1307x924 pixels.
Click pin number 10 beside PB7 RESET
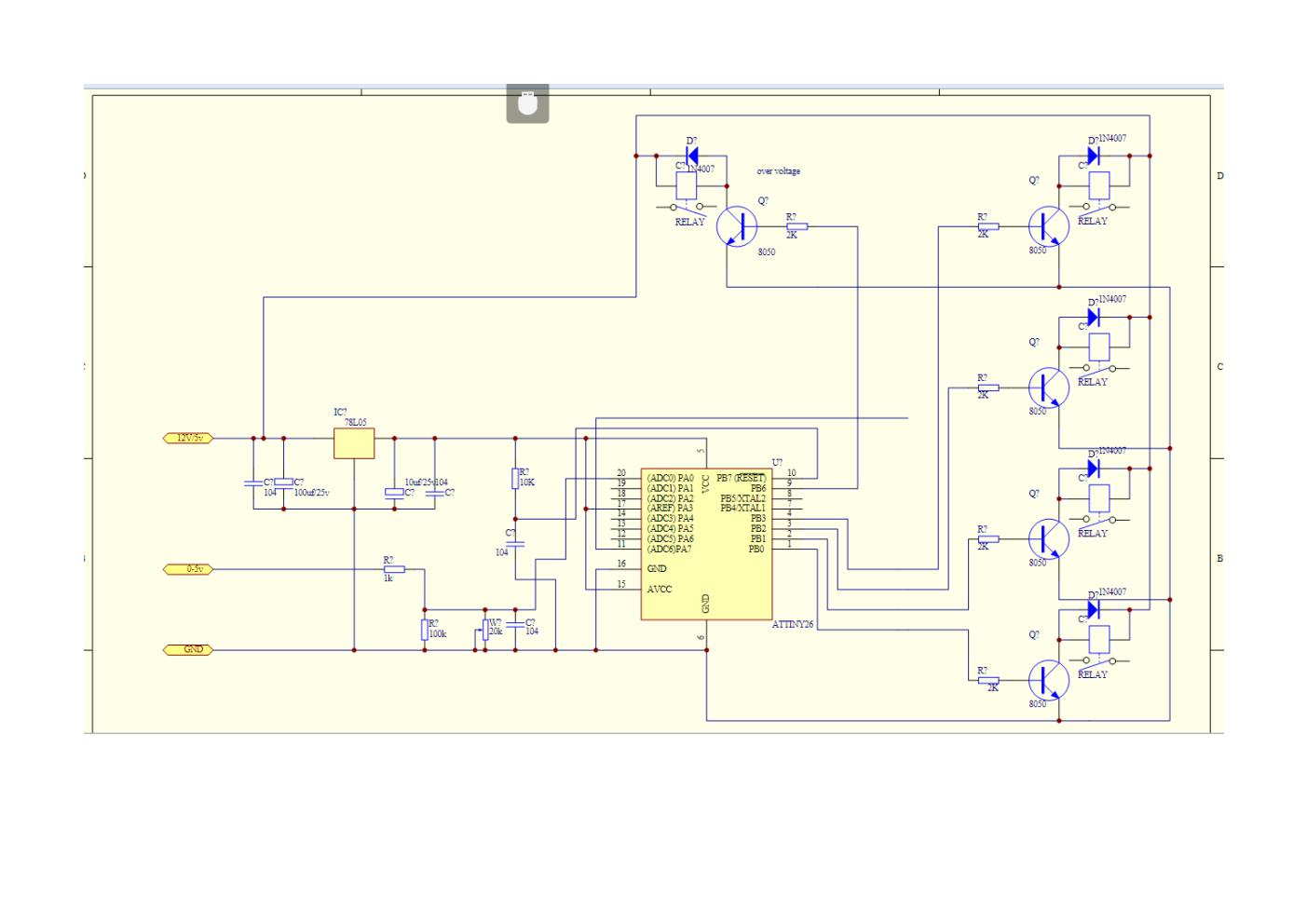[x=792, y=473]
